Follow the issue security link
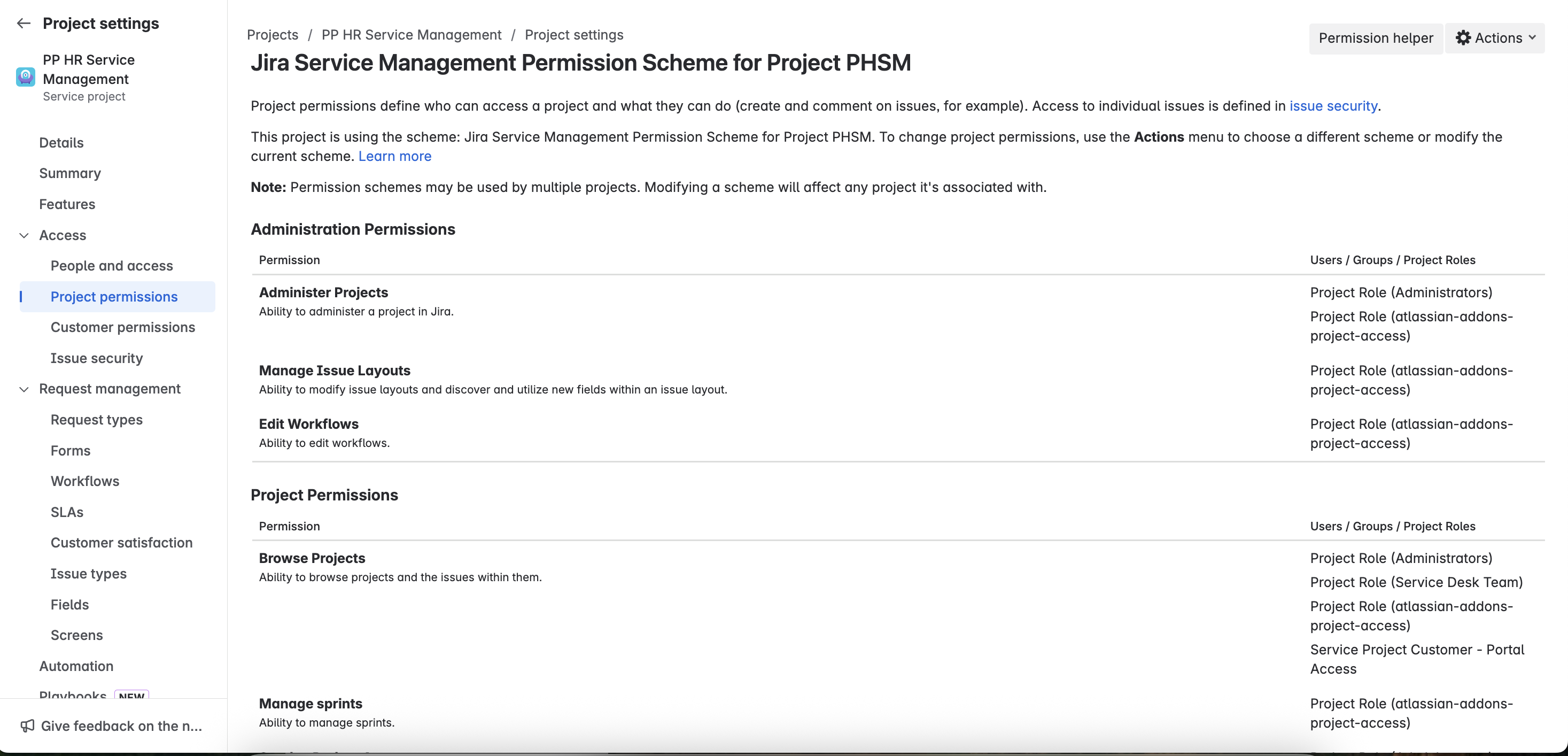 click(1333, 105)
